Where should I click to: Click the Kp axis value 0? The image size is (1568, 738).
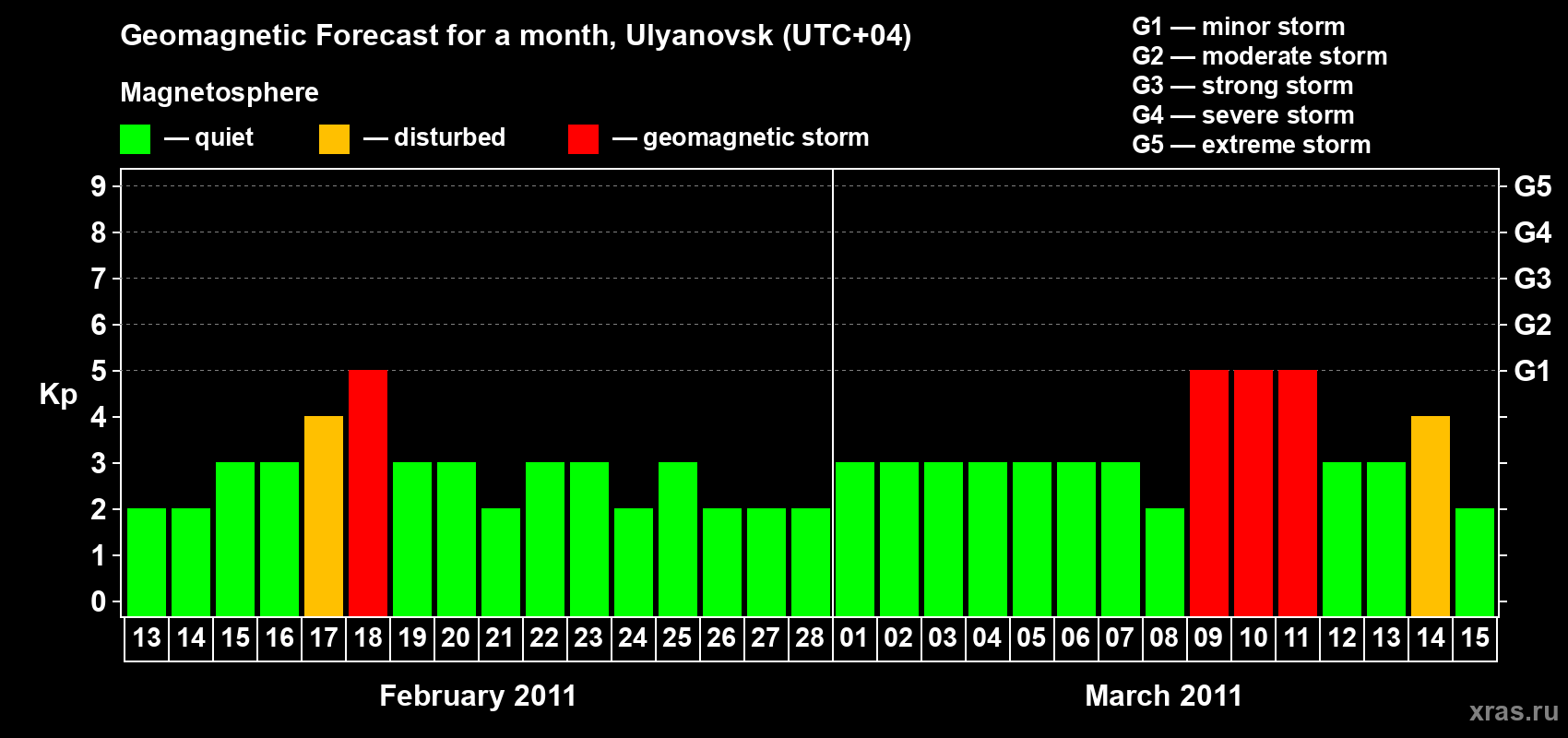pyautogui.click(x=99, y=601)
